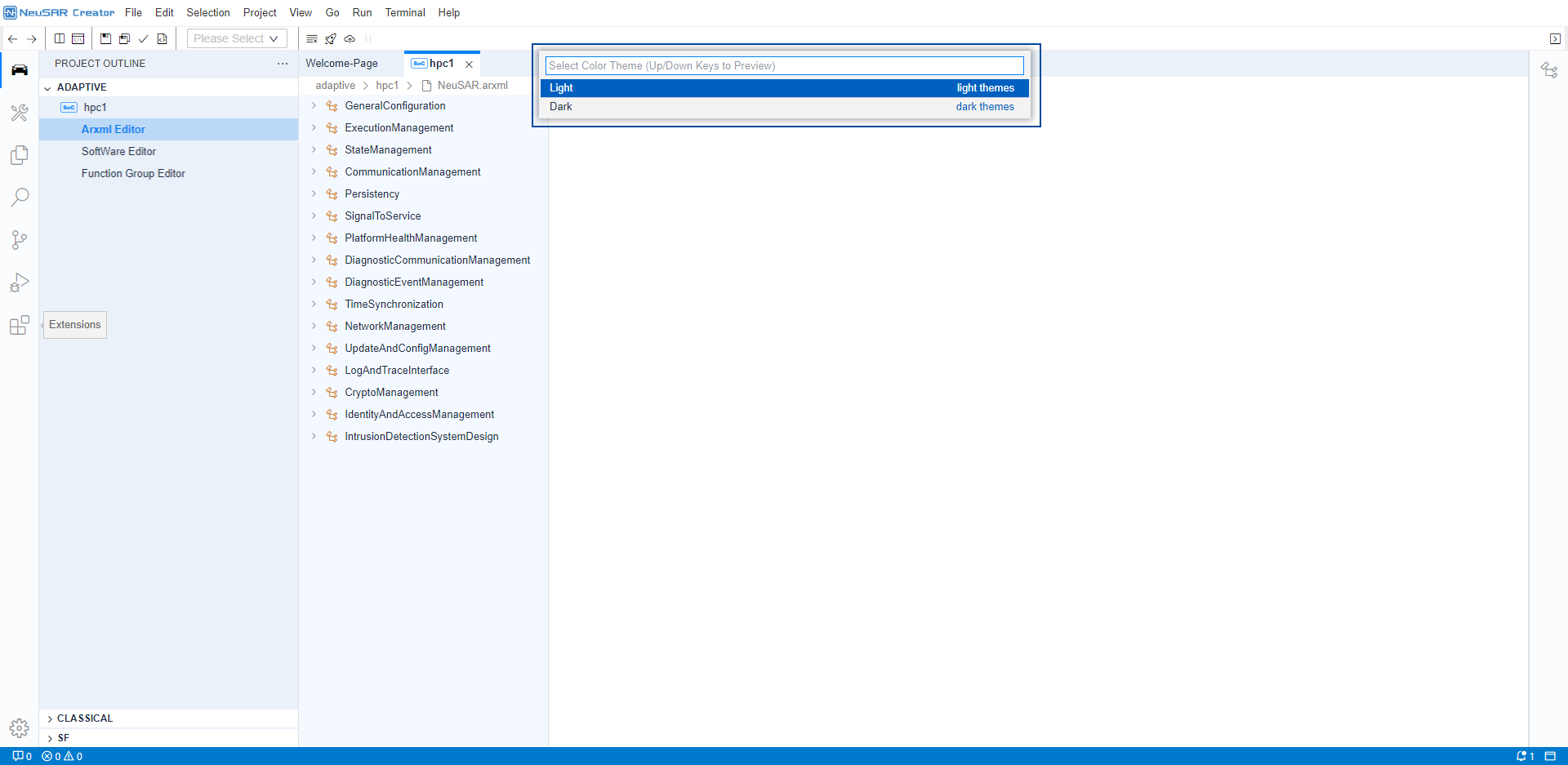
Task: Open the 'Please Select' dropdown
Action: pos(237,38)
